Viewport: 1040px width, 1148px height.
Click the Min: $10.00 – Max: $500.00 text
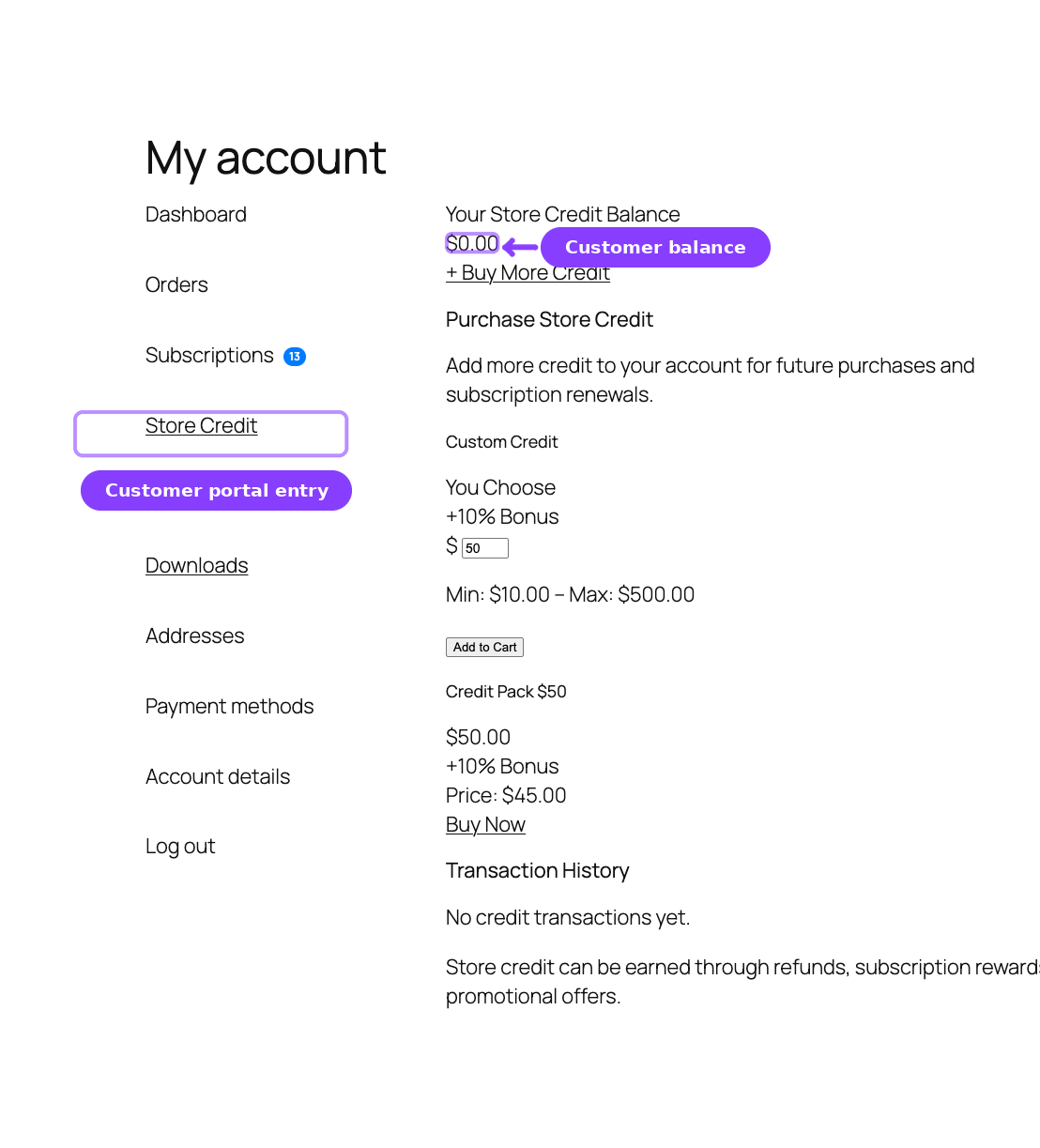570,594
